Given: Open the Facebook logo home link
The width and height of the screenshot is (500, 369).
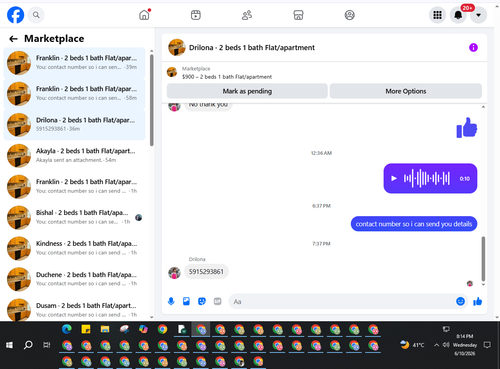Looking at the screenshot, I should coord(15,15).
